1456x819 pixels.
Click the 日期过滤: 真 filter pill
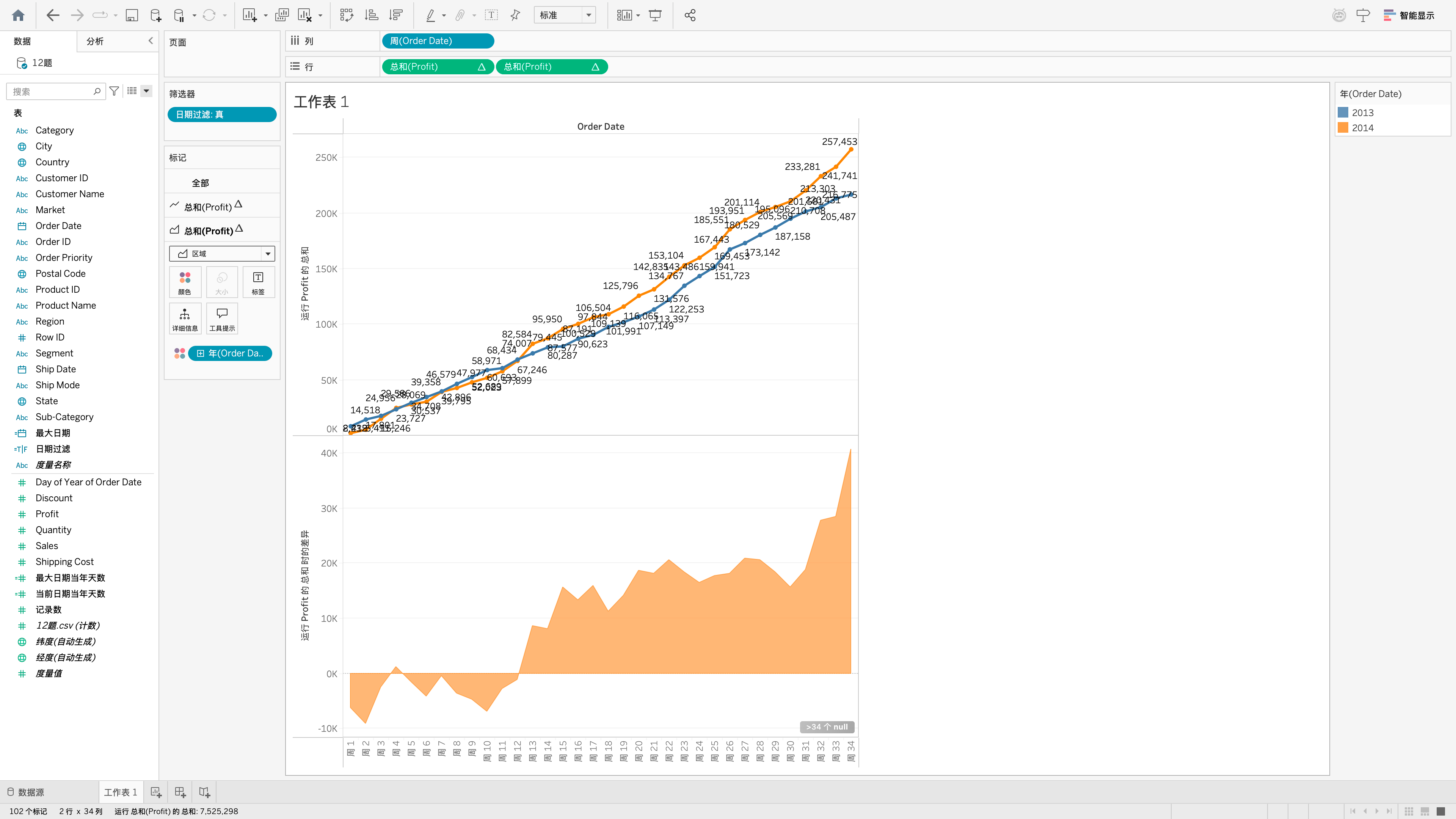222,114
